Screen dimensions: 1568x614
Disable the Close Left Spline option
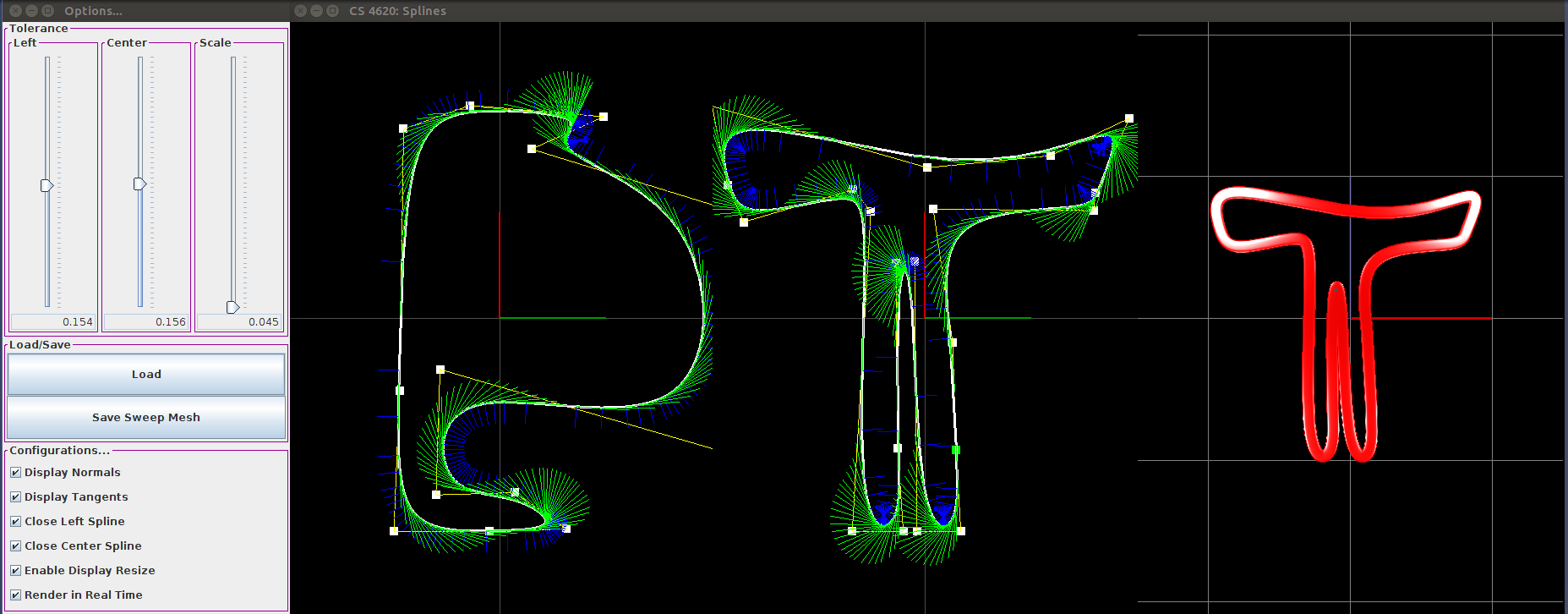[15, 522]
